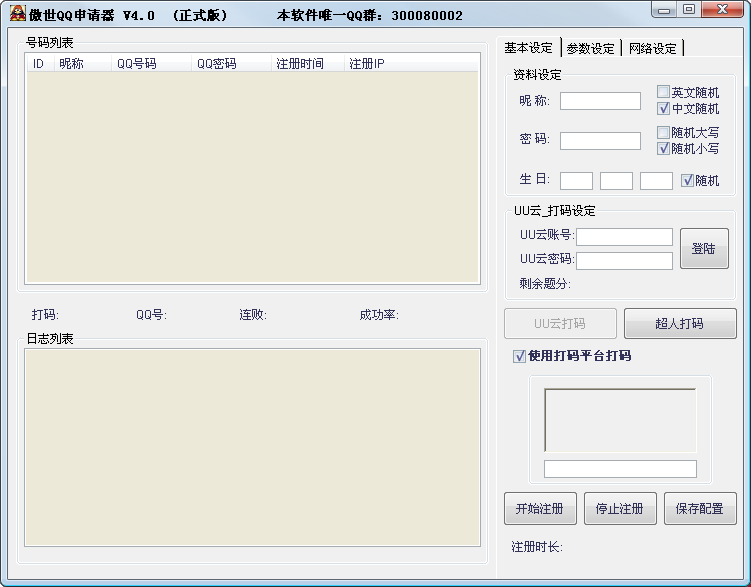Click the 成功率 status label
The width and height of the screenshot is (751, 587).
(379, 315)
